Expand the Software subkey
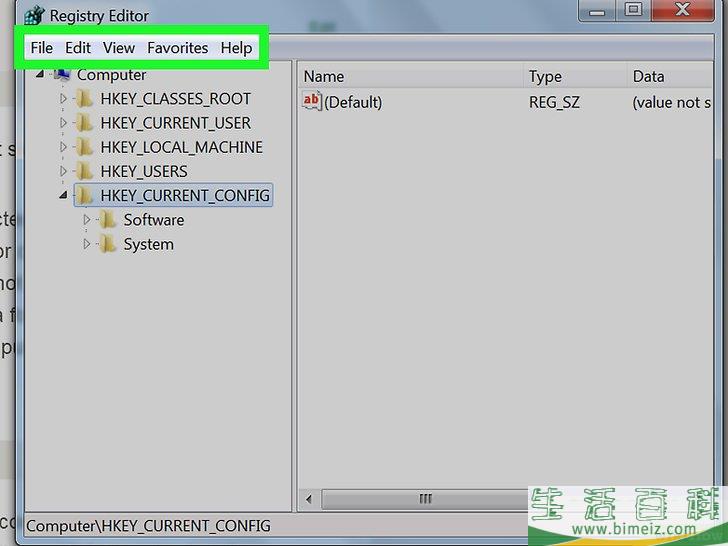 coord(87,219)
